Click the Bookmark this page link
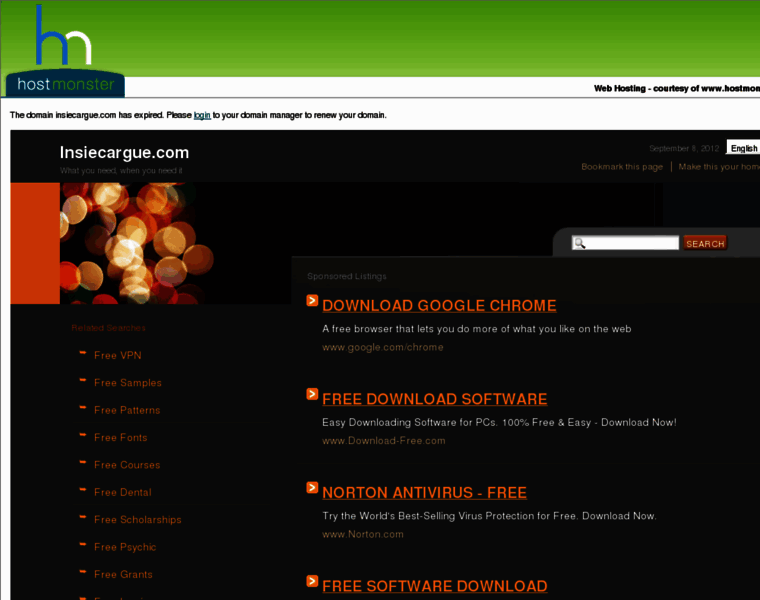This screenshot has height=600, width=760. (622, 167)
